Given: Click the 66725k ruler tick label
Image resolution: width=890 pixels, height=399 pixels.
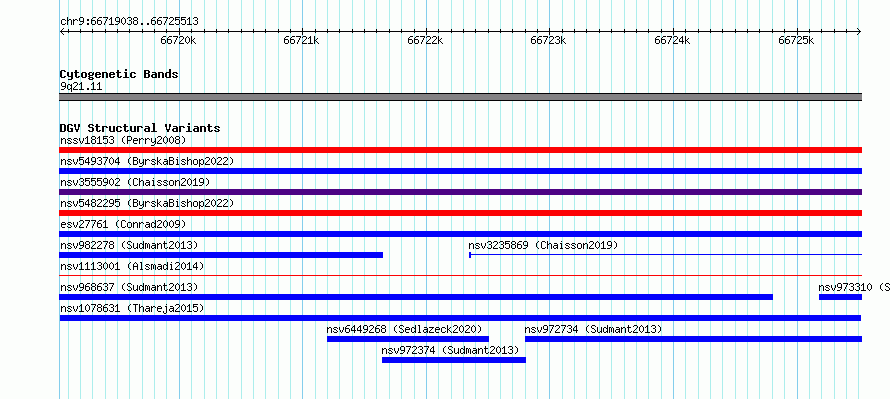Looking at the screenshot, I should [796, 40].
